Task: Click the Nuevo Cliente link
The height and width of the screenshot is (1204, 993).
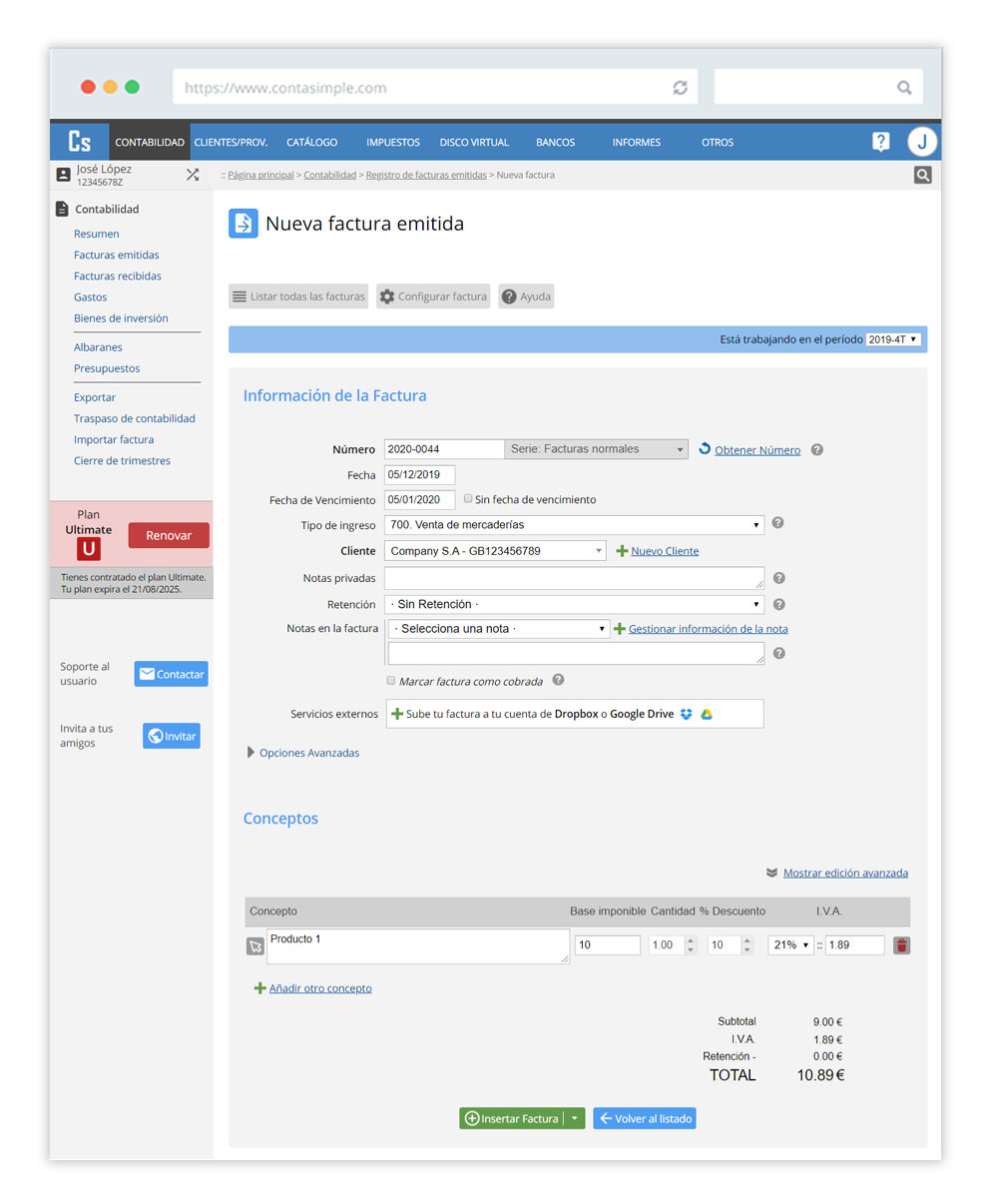Action: 665,551
